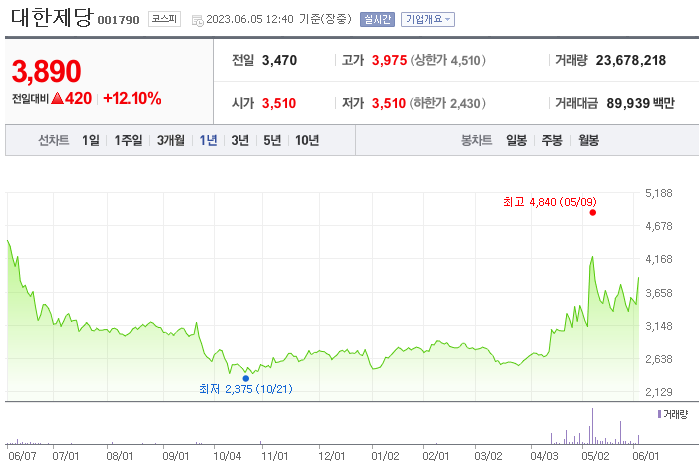Select the 1주일 line chart tab
The width and height of the screenshot is (699, 476).
tap(128, 140)
